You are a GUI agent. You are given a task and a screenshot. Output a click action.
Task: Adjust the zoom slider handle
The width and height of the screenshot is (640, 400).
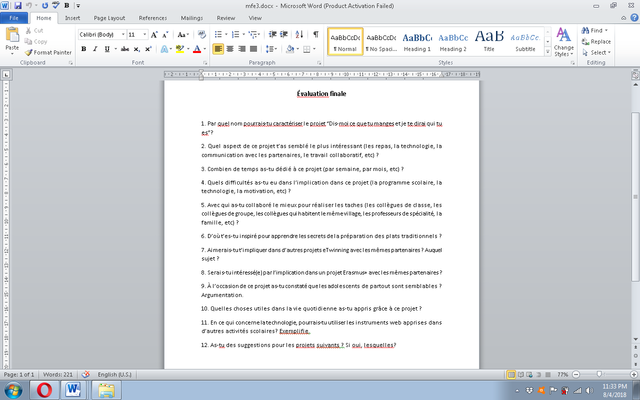pyautogui.click(x=599, y=374)
